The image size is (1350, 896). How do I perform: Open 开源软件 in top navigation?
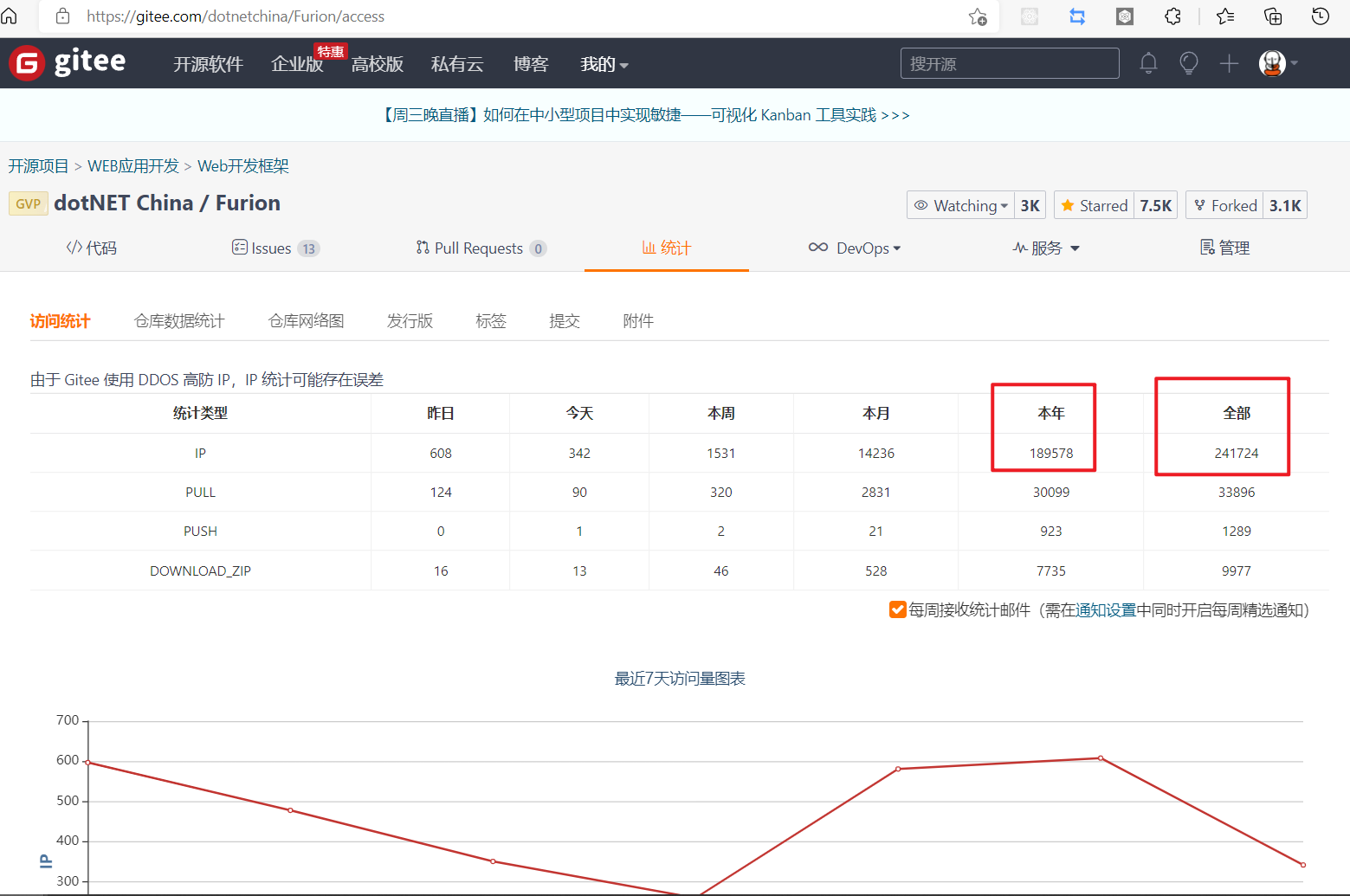click(x=208, y=64)
